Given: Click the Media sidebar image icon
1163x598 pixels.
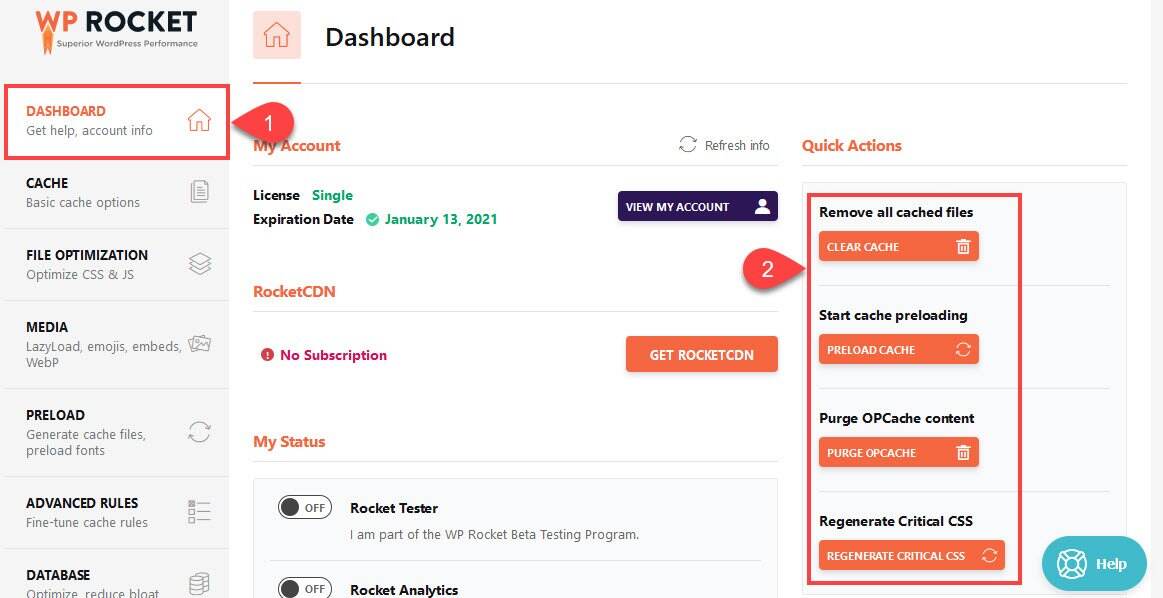Looking at the screenshot, I should (x=200, y=344).
